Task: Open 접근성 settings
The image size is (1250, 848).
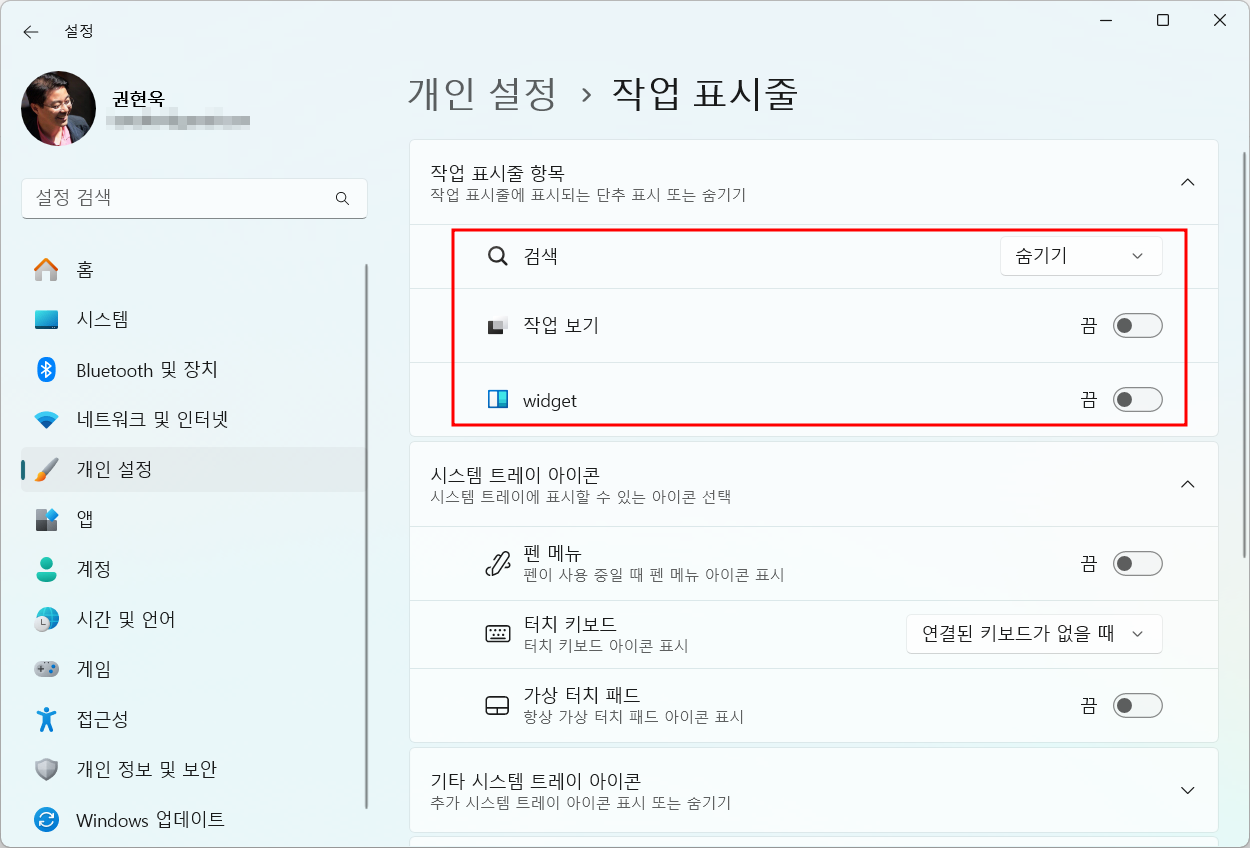Action: point(103,719)
